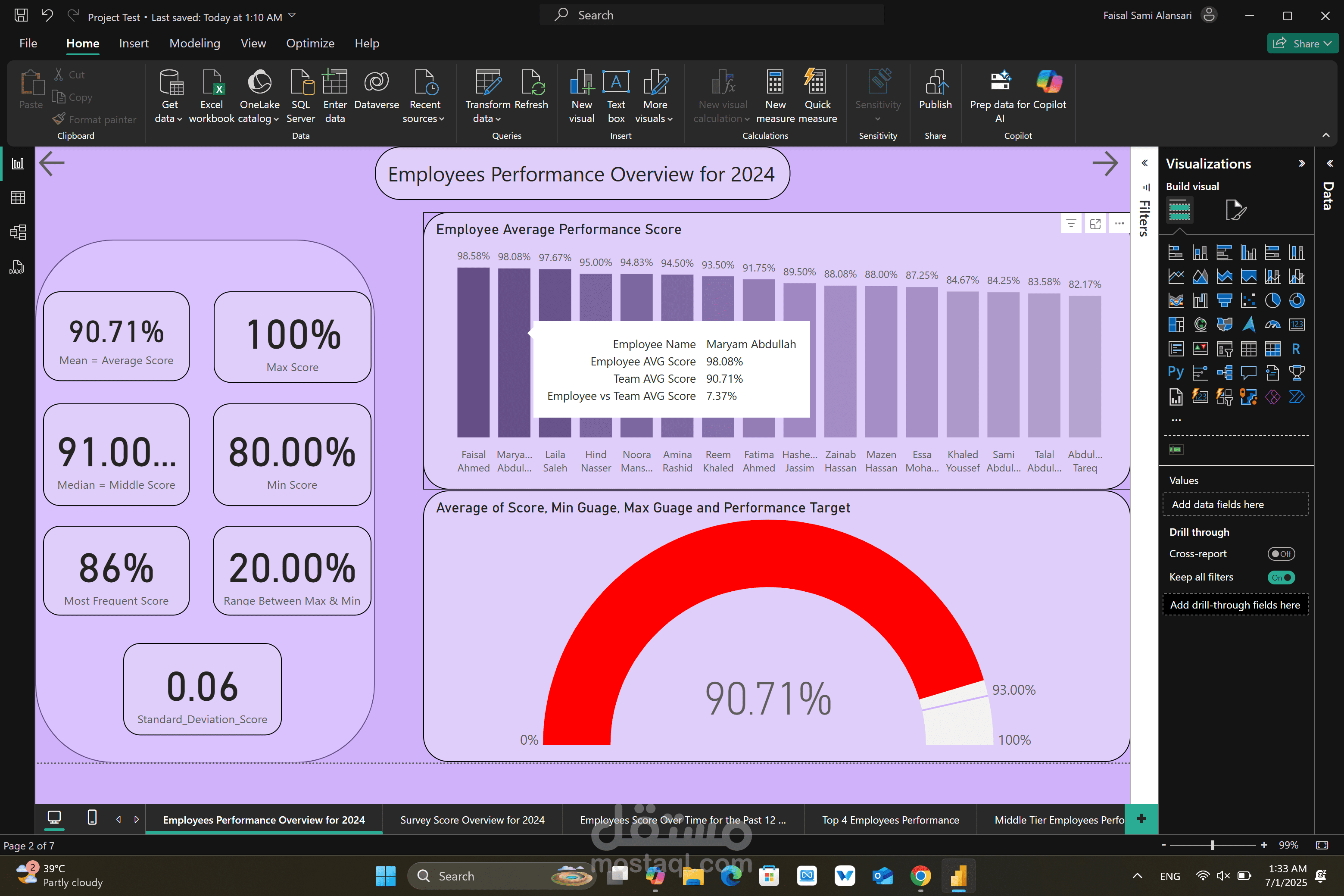Select the Card visual icon

(x=1297, y=325)
